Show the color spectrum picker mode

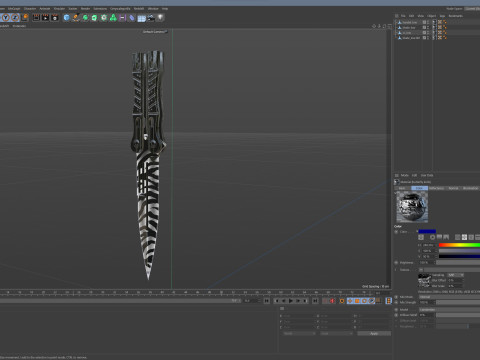tap(439, 237)
